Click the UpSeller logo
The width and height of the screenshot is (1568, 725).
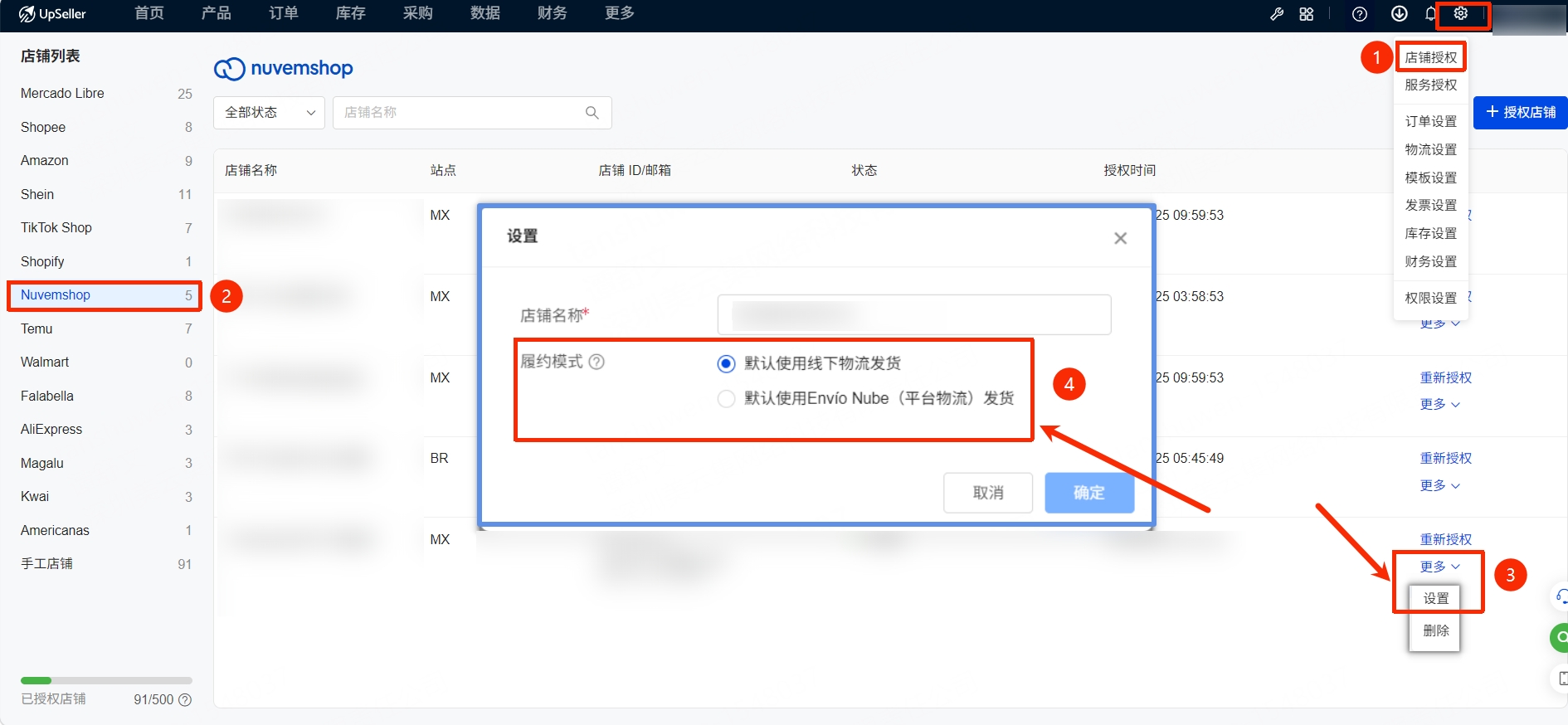click(52, 14)
